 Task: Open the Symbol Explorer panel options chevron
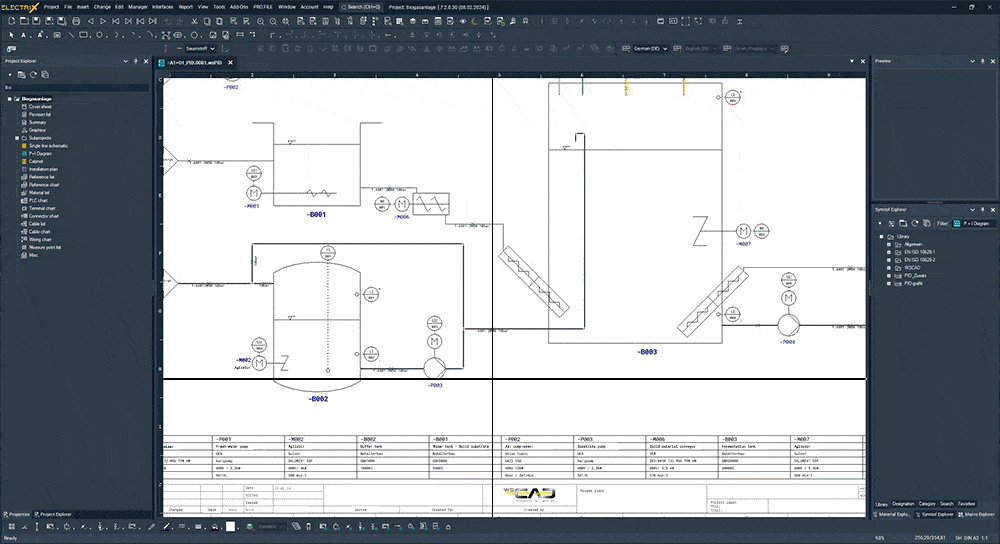click(972, 209)
